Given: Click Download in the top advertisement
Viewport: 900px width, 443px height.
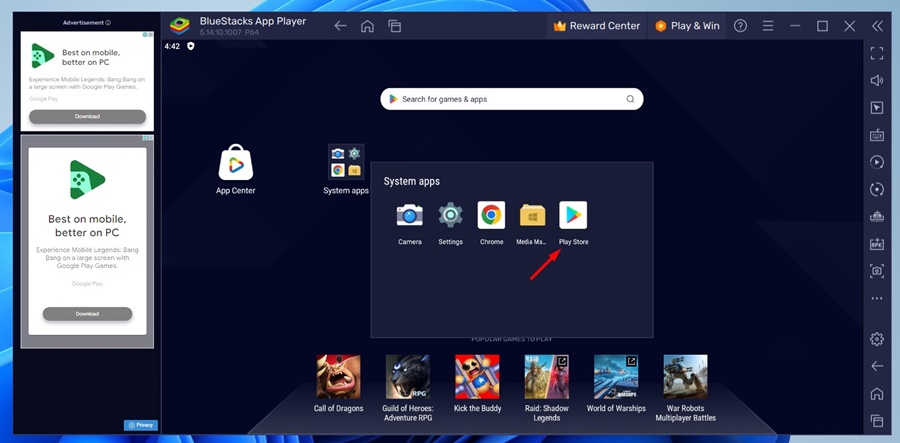Looking at the screenshot, I should (x=87, y=116).
